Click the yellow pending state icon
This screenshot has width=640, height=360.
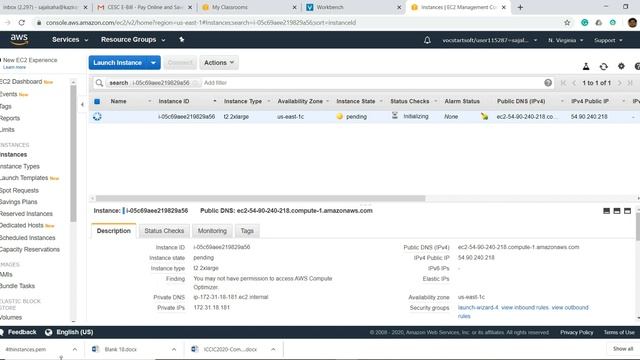pyautogui.click(x=340, y=116)
